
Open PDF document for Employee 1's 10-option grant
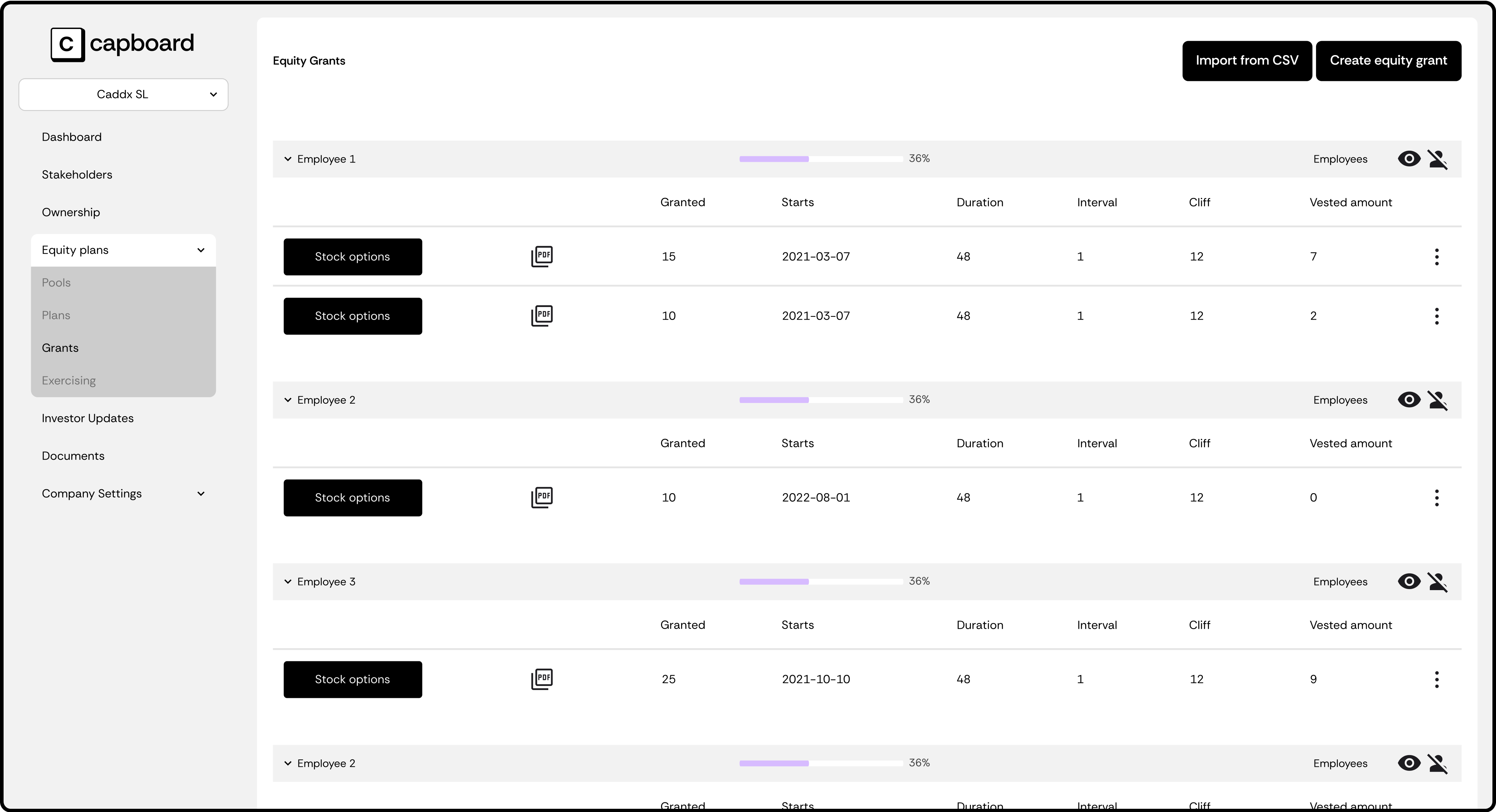542,315
